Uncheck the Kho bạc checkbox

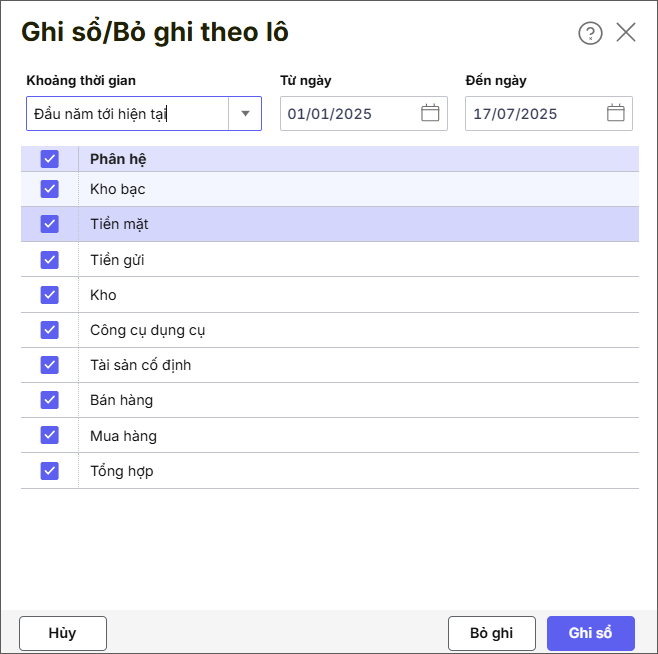pyautogui.click(x=50, y=189)
